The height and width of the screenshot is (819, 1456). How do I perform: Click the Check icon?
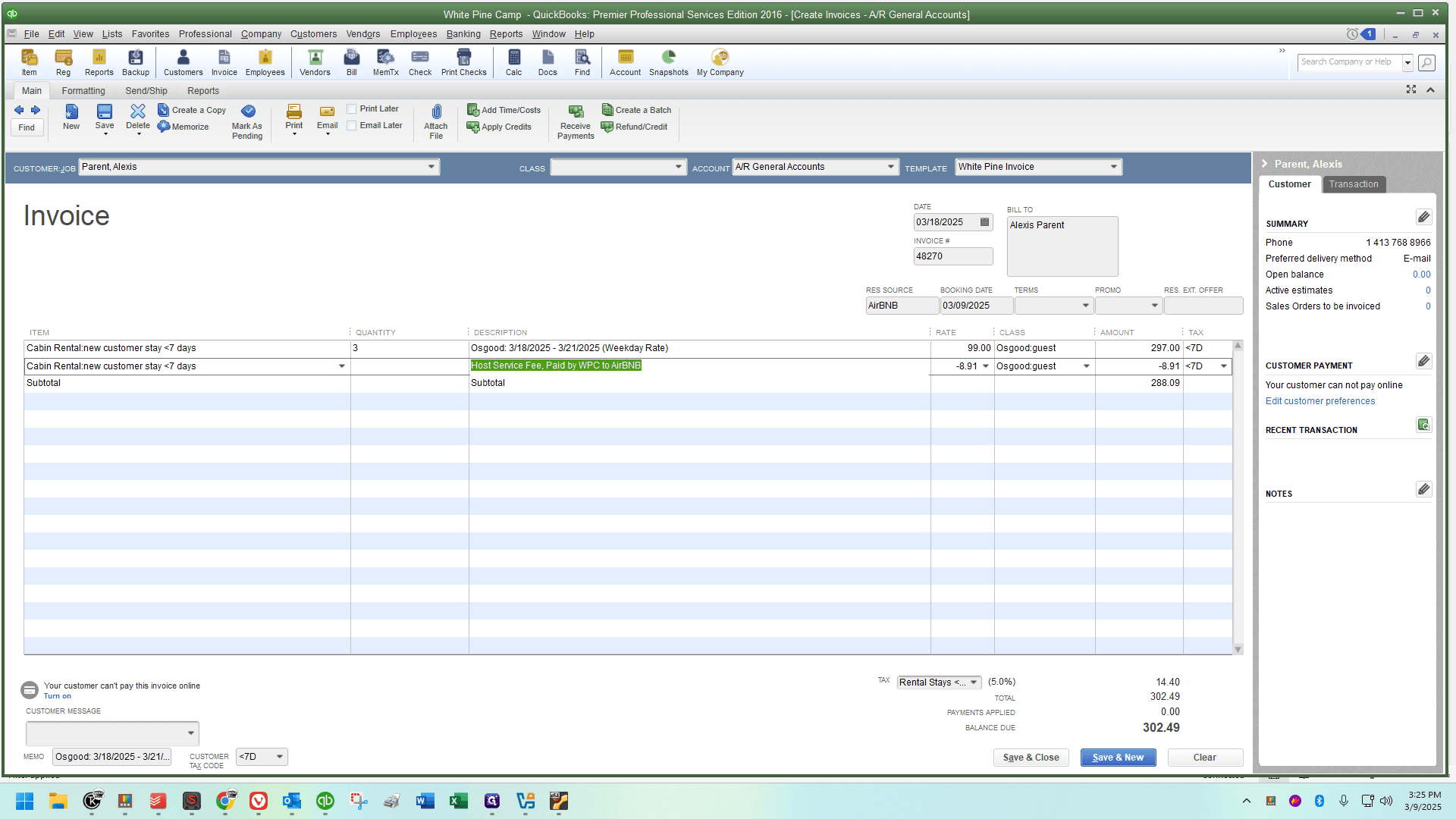(x=419, y=62)
